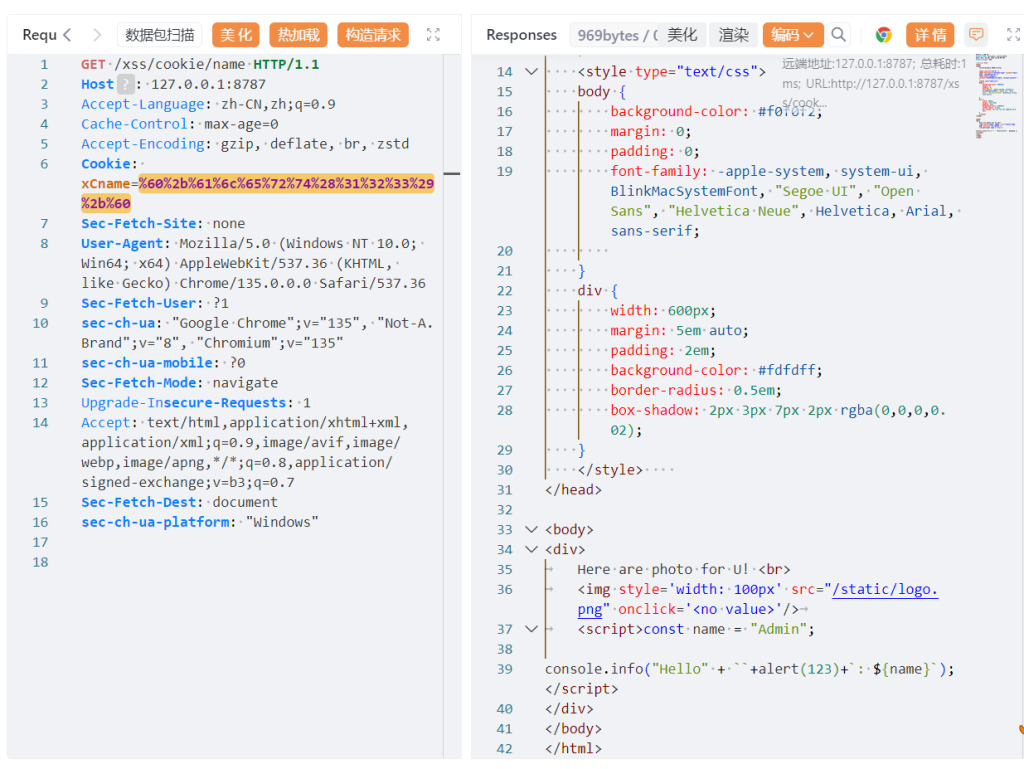
Task: Collapse the script block at line 37
Action: (531, 629)
